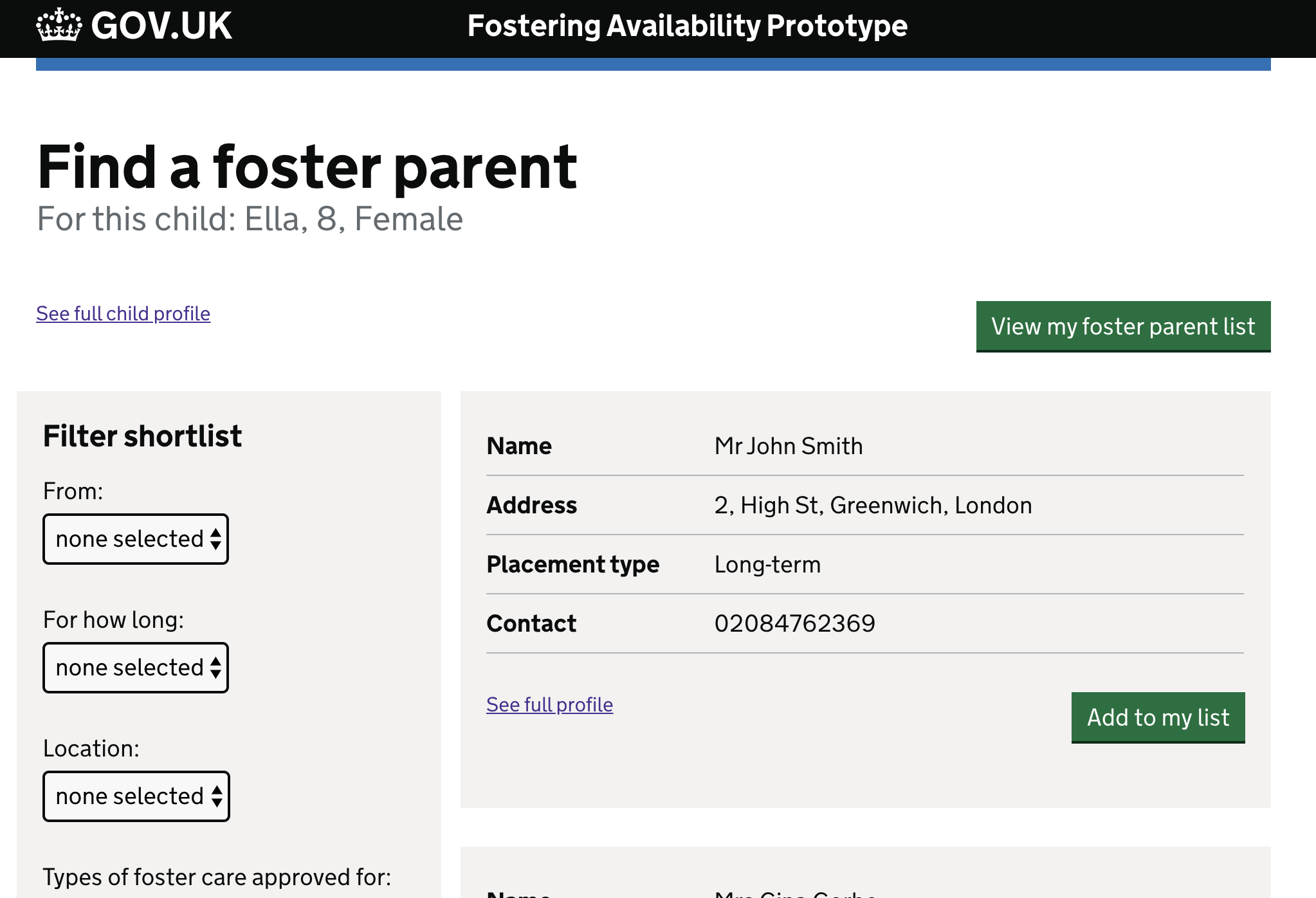Expand the From dropdown
1316x898 pixels.
(x=136, y=539)
